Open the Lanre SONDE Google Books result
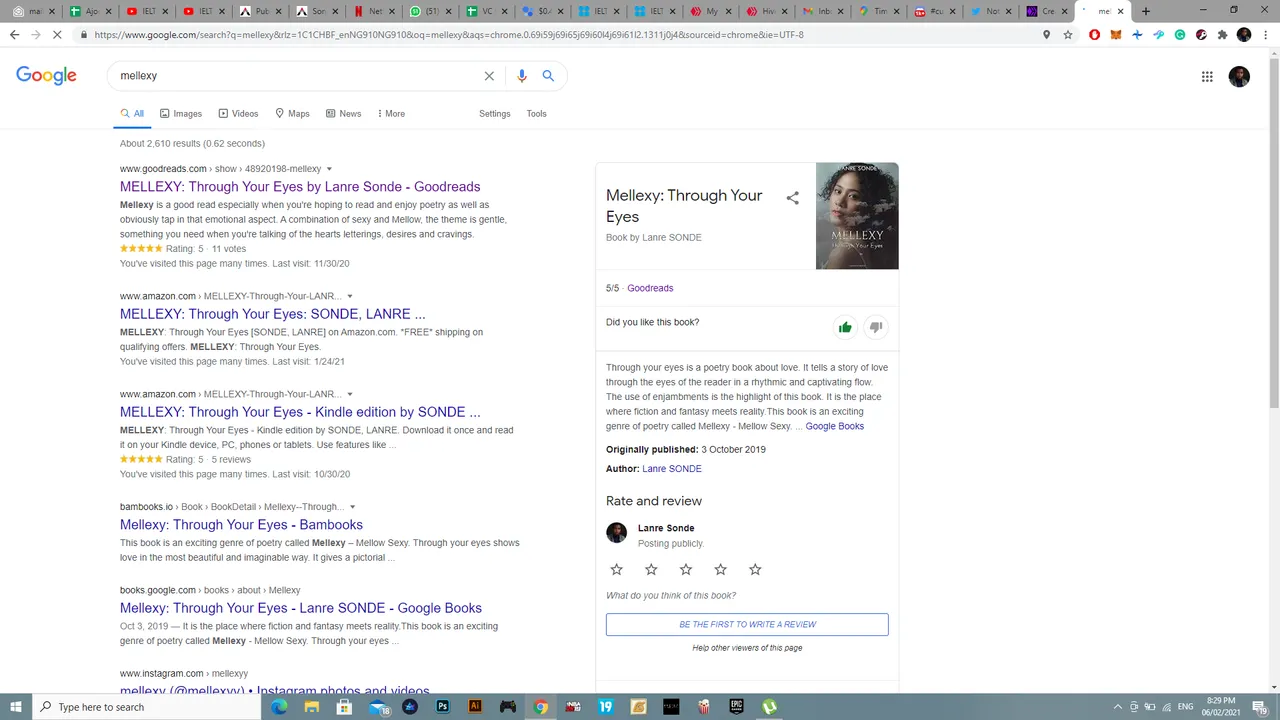The width and height of the screenshot is (1280, 720). [x=301, y=608]
